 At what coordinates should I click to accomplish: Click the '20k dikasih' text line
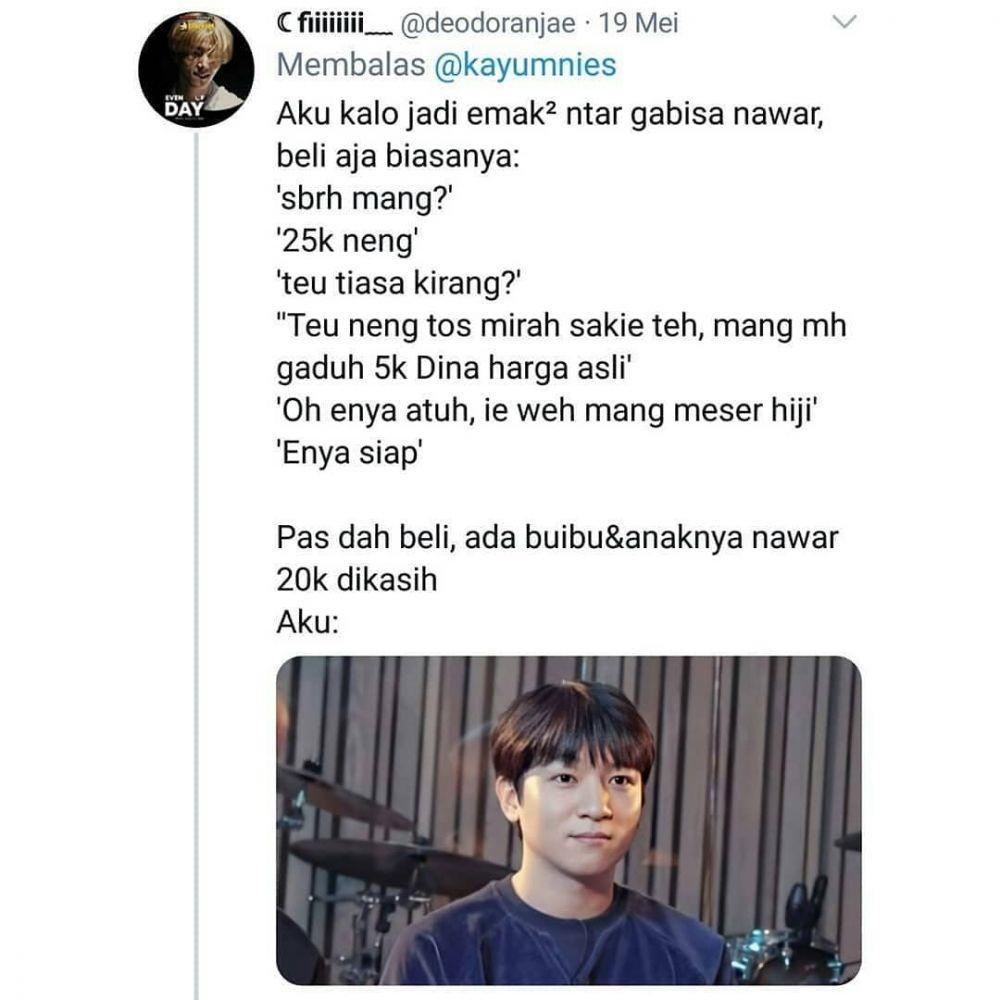(x=357, y=580)
